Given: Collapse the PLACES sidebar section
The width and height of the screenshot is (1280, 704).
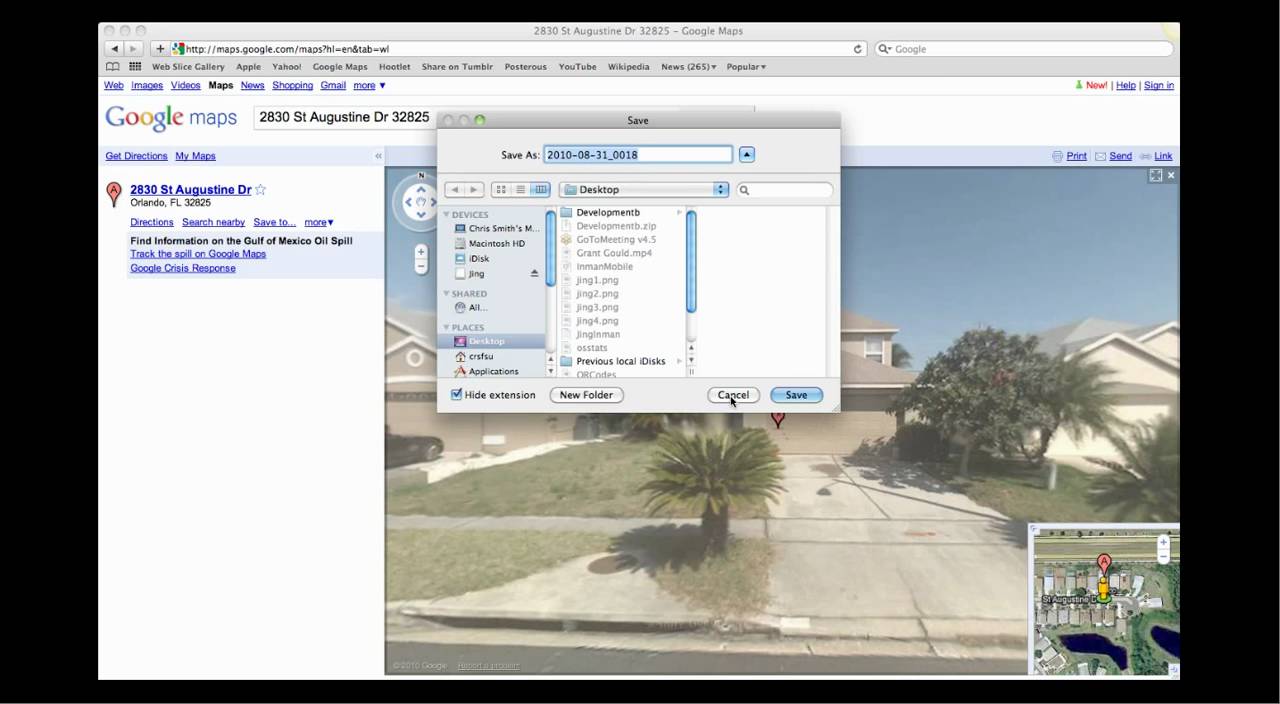Looking at the screenshot, I should (x=447, y=328).
